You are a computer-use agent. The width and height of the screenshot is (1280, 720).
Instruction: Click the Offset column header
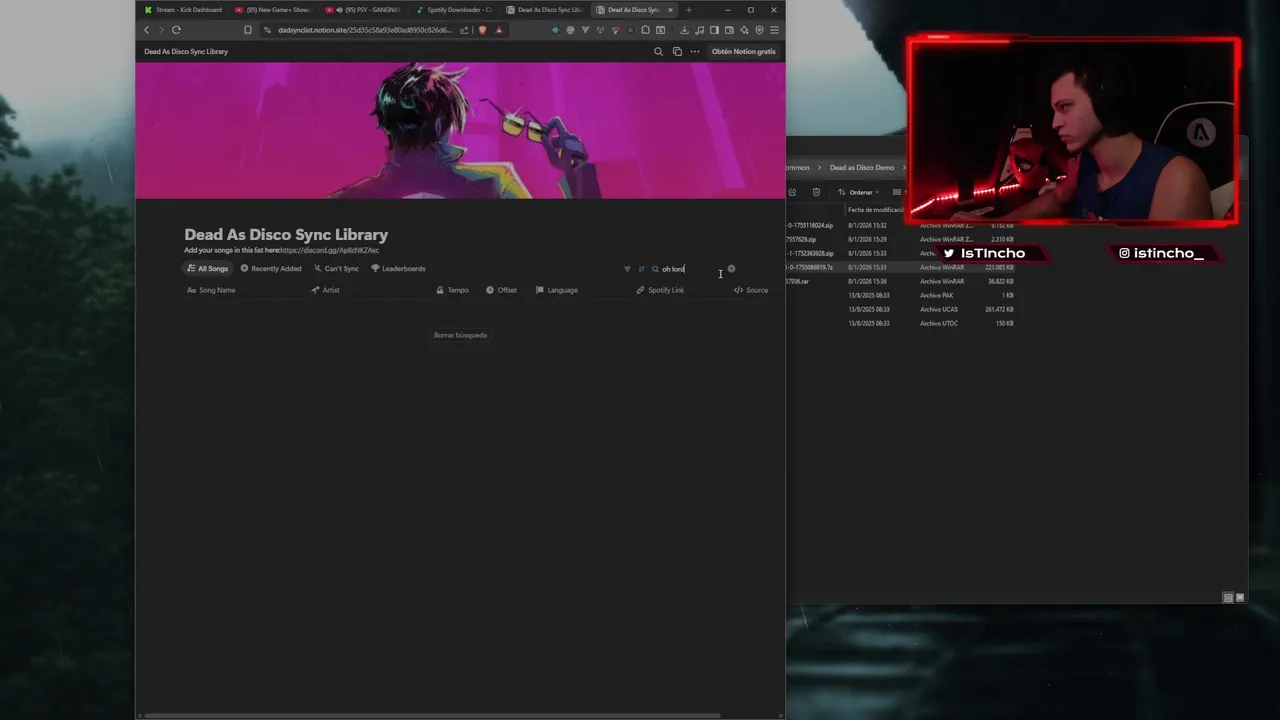[x=501, y=290]
